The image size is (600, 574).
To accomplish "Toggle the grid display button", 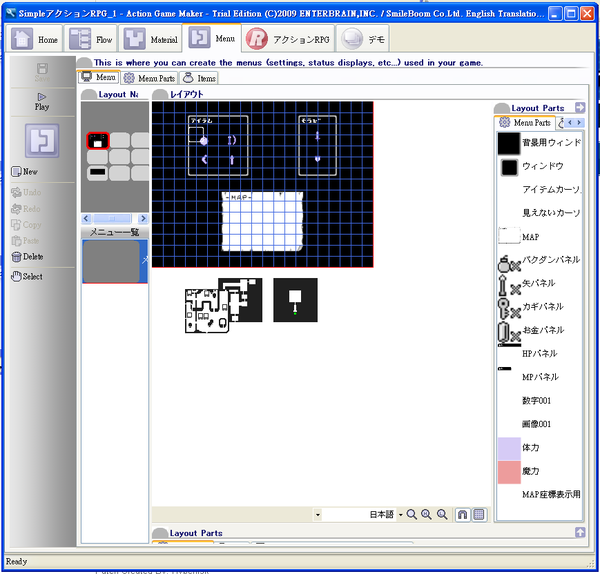I will (479, 514).
